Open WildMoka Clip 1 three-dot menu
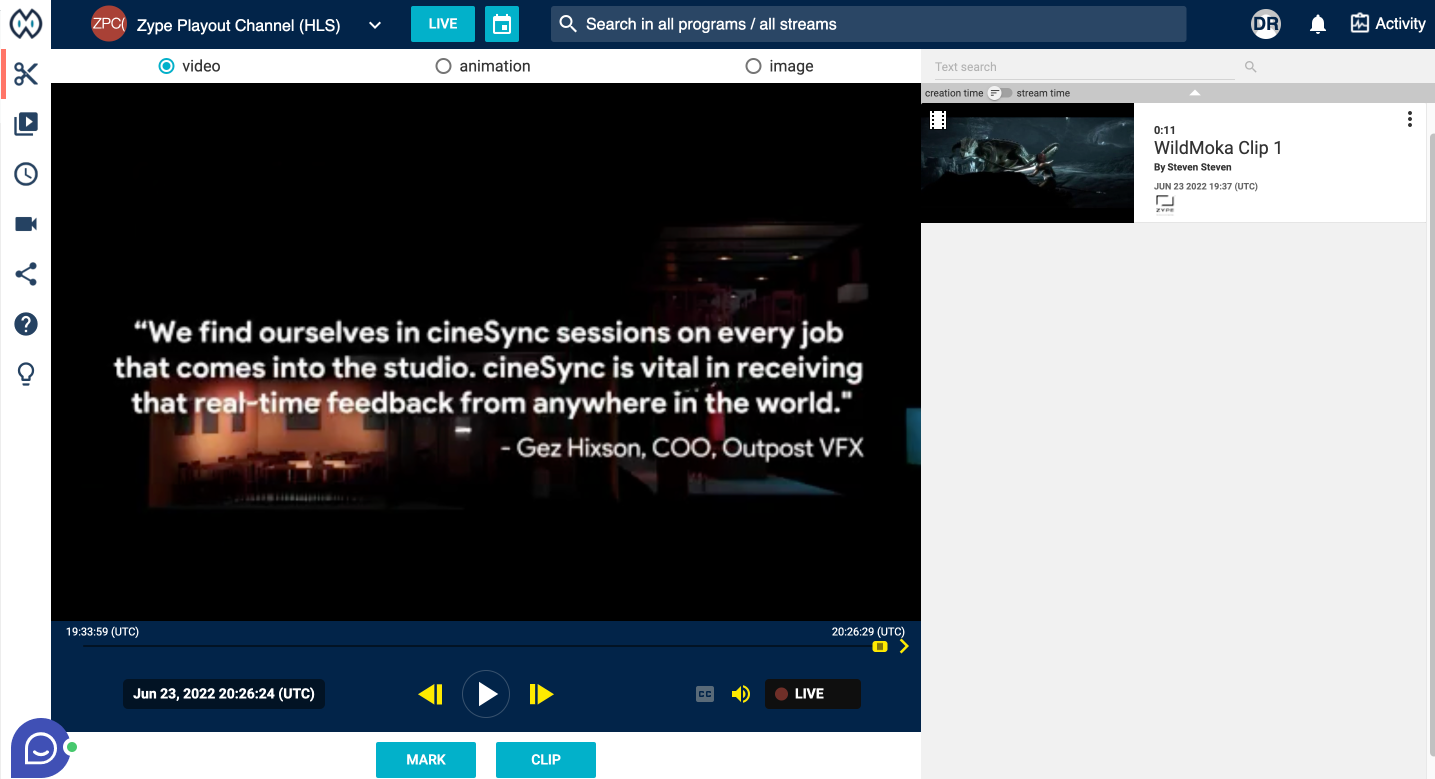Image resolution: width=1435 pixels, height=779 pixels. pos(1410,119)
